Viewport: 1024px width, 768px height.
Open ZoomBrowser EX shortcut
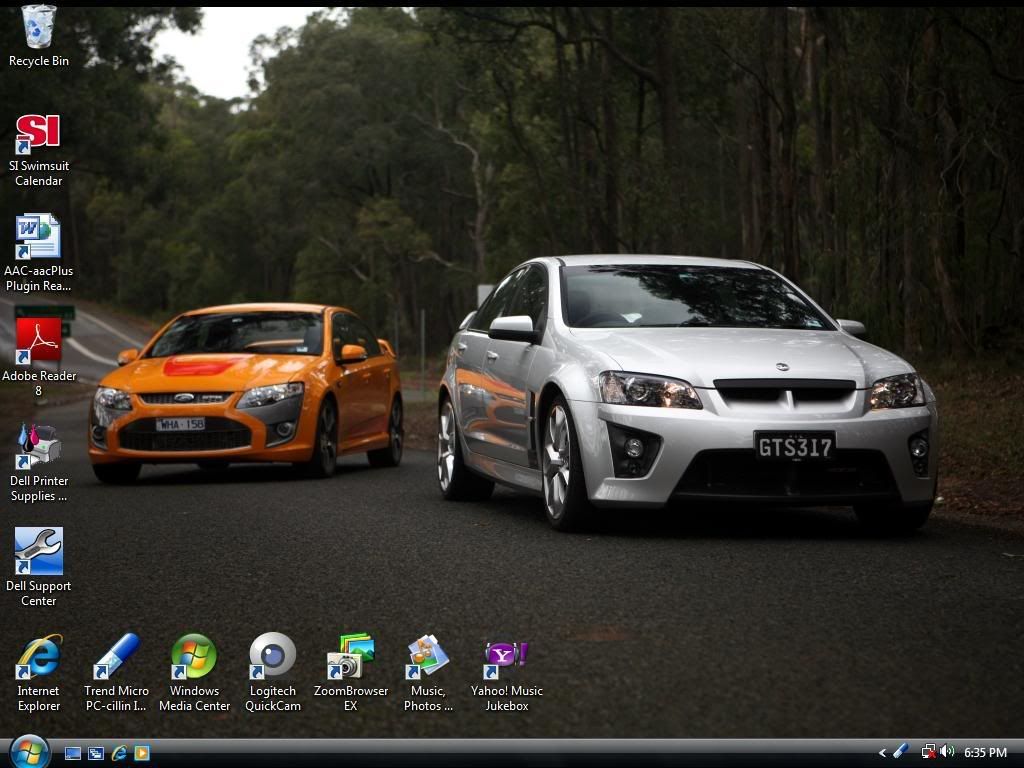pos(350,657)
